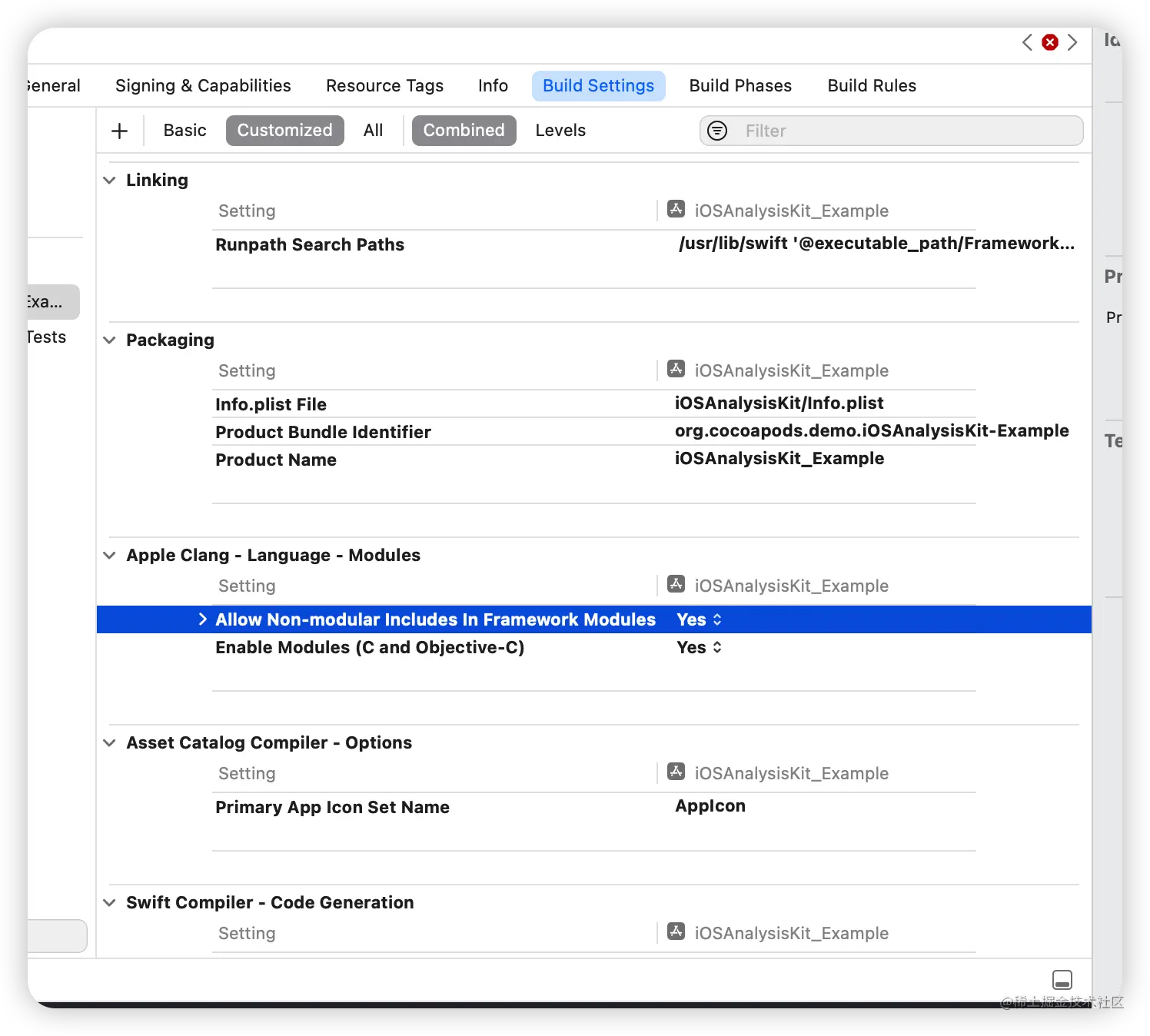Collapse Asset Catalog Compiler - Options section
The width and height of the screenshot is (1150, 1036).
(110, 742)
